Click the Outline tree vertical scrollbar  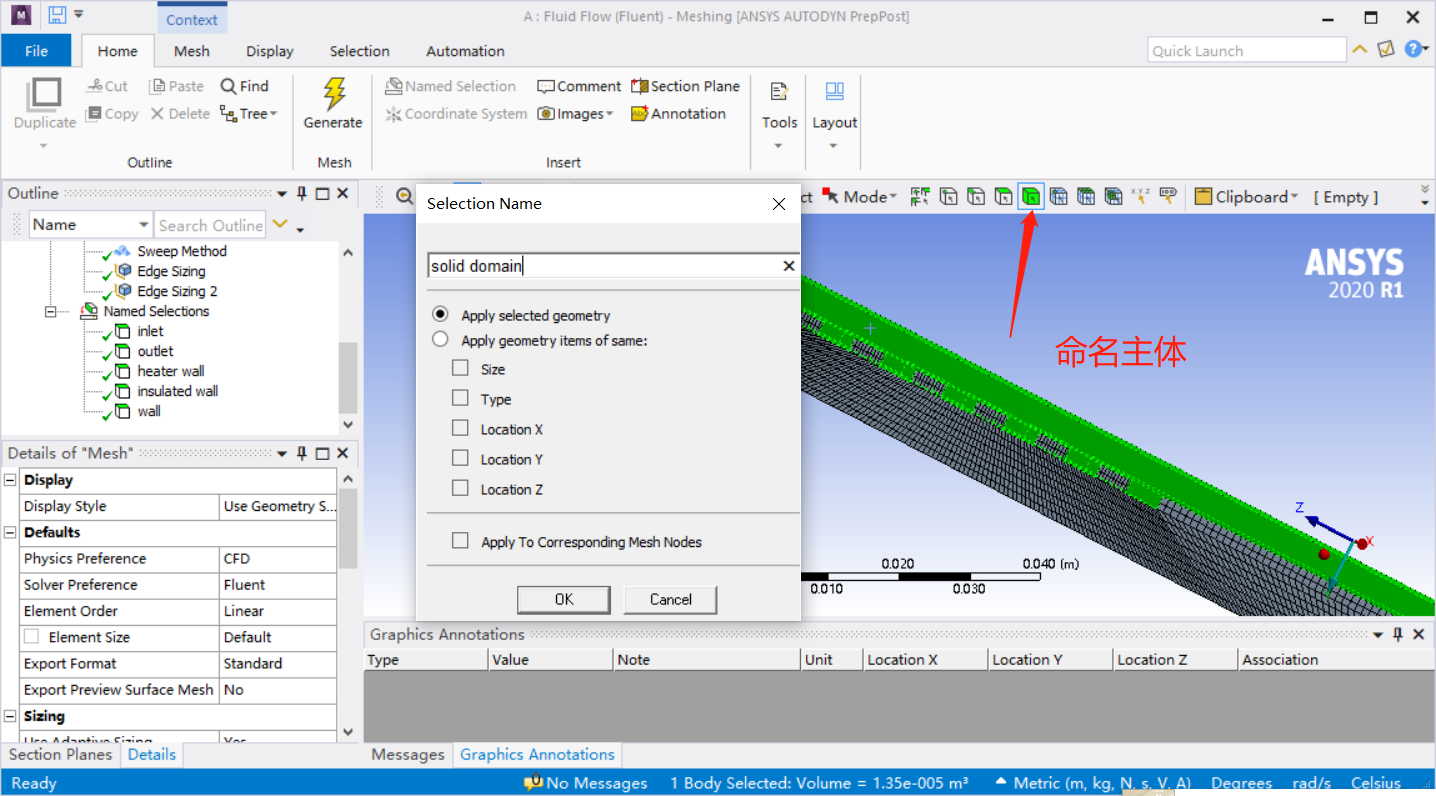(348, 337)
